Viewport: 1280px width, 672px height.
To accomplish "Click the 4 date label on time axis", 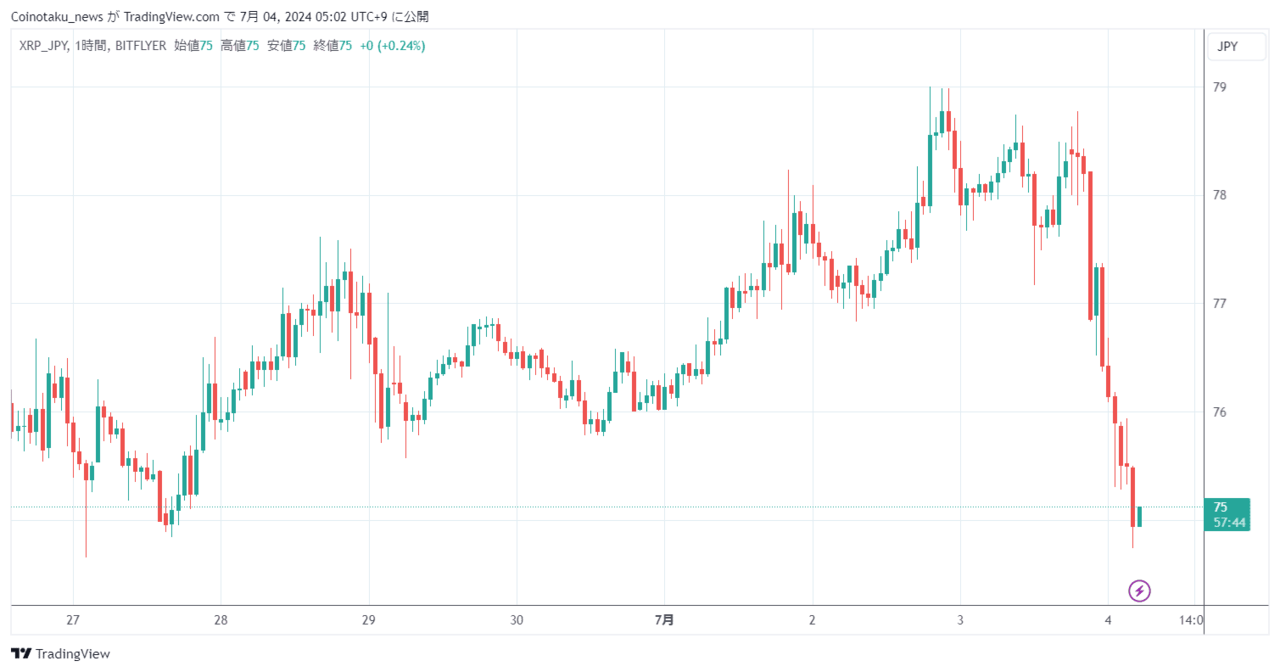I will [x=1108, y=620].
